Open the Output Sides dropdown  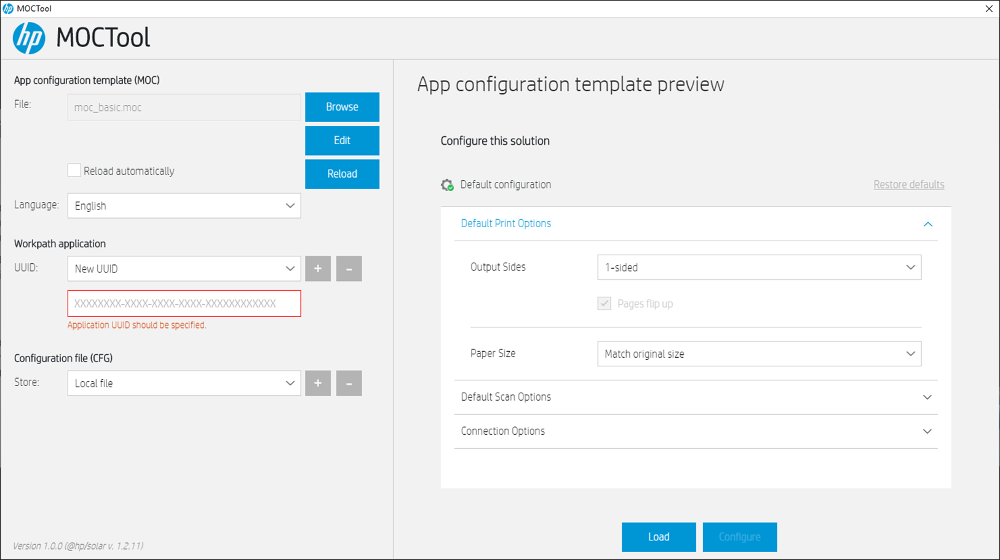pos(759,267)
